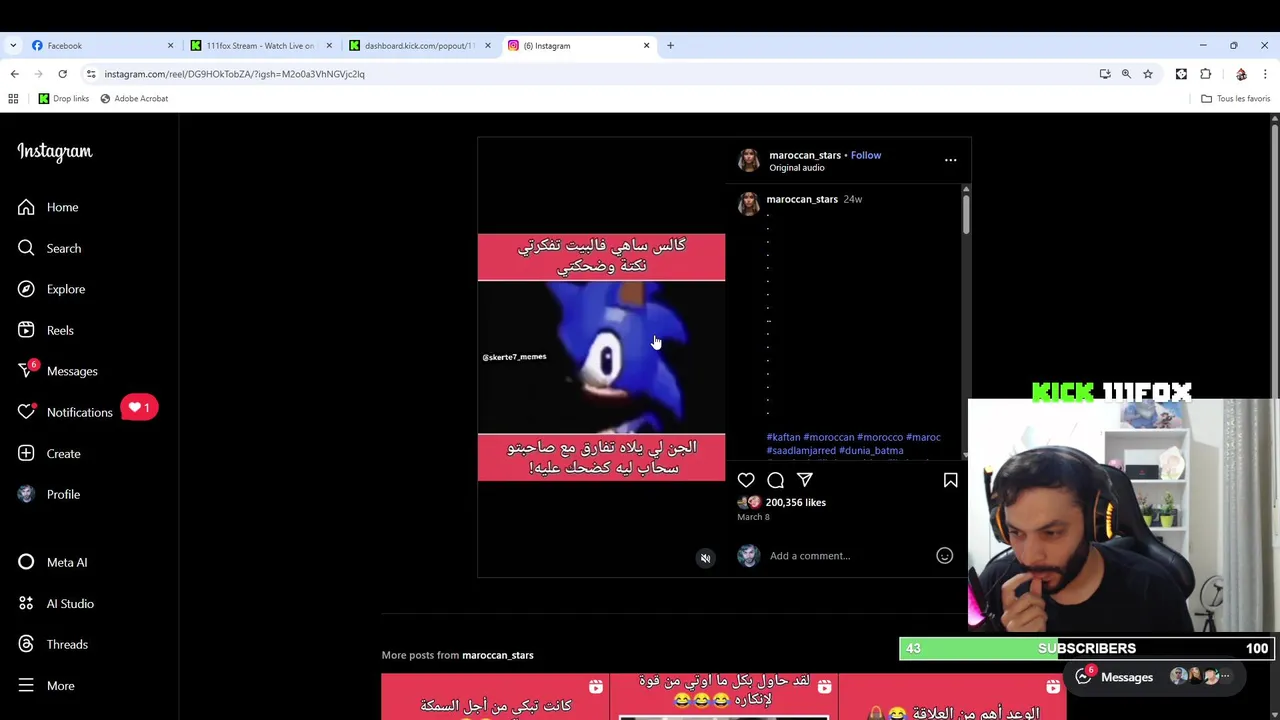This screenshot has width=1280, height=720.
Task: Click the Original audio link
Action: (797, 168)
